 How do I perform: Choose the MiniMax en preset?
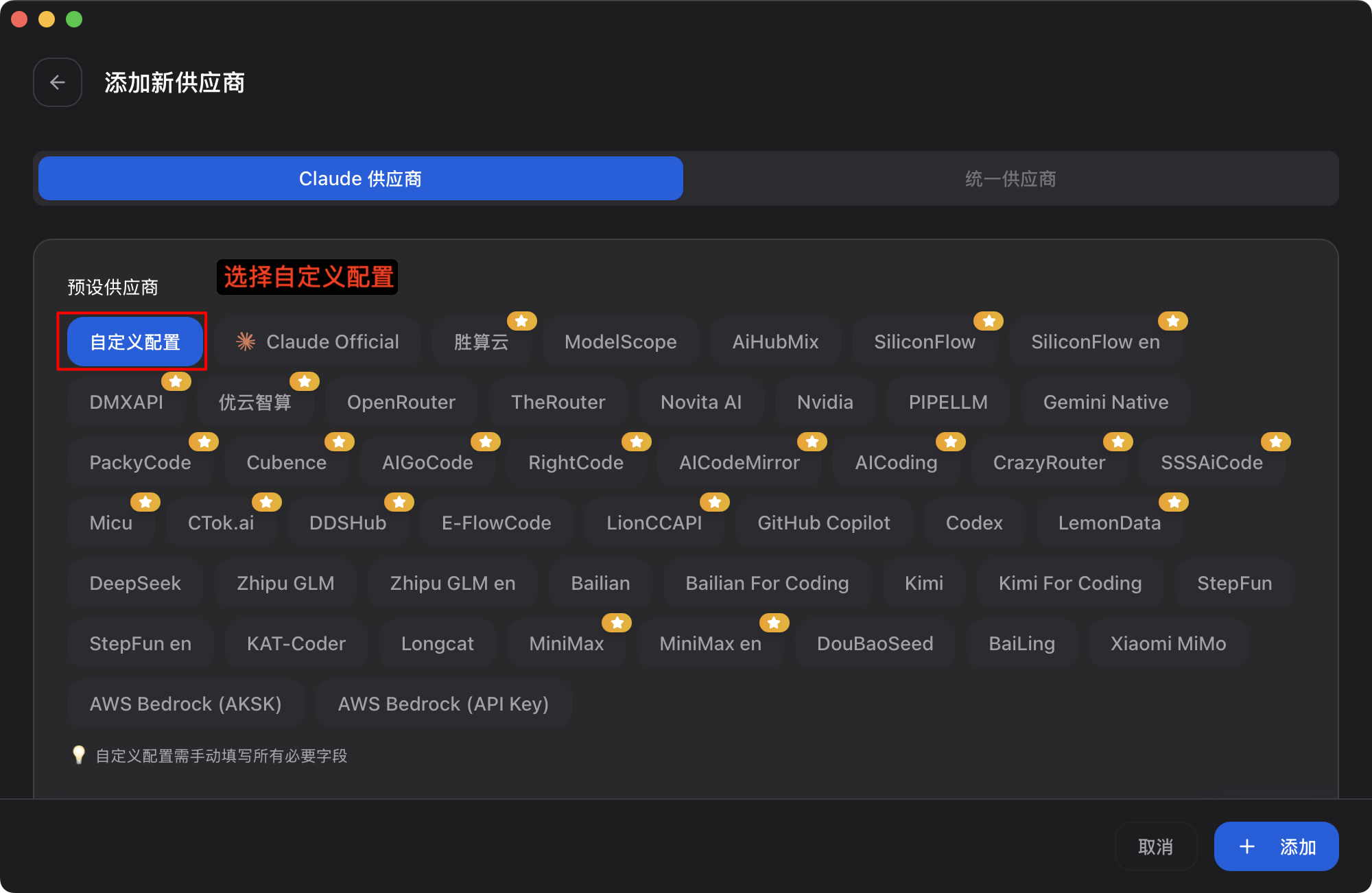(x=711, y=643)
